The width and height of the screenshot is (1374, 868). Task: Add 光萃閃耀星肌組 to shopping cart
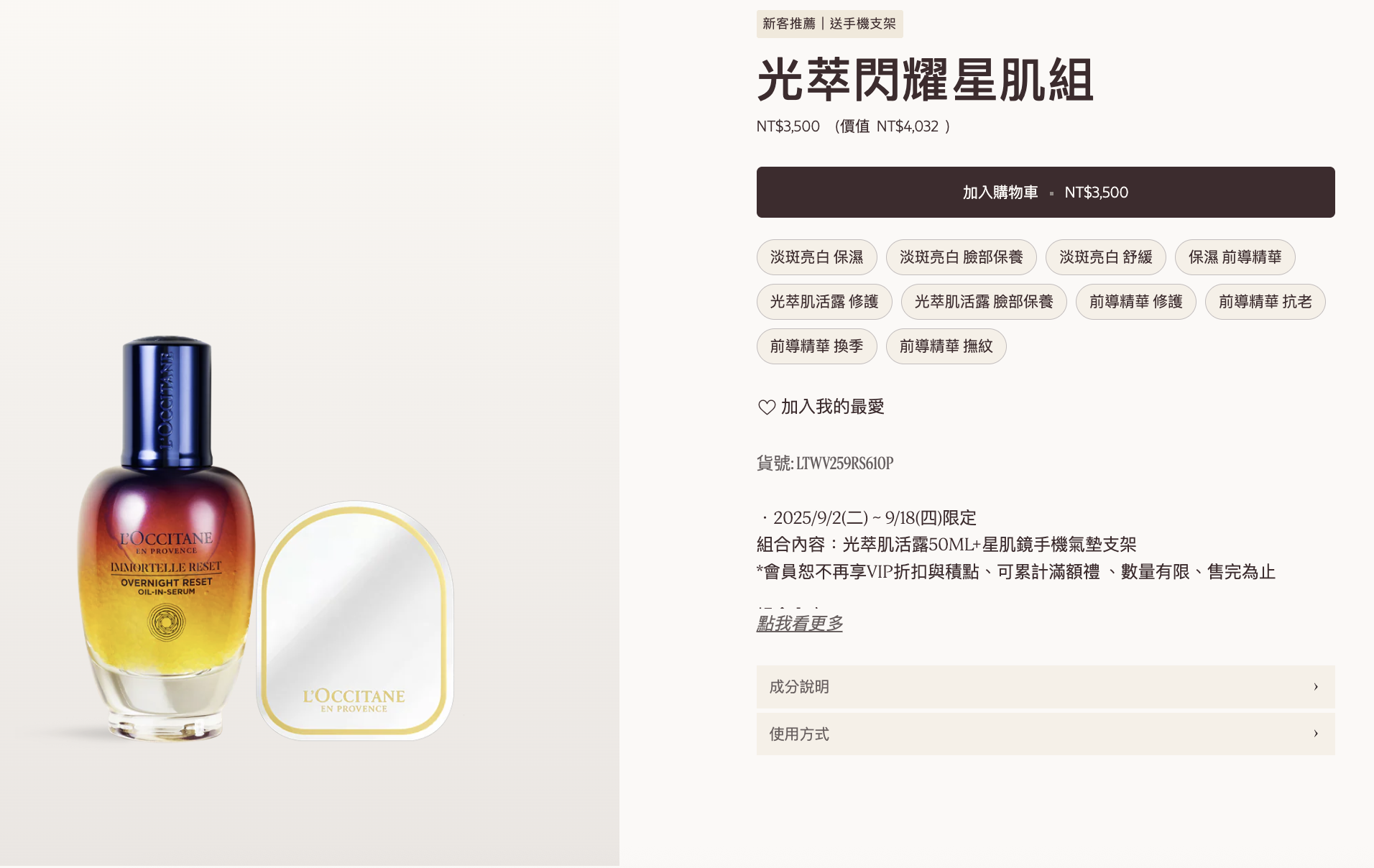[x=1045, y=193]
